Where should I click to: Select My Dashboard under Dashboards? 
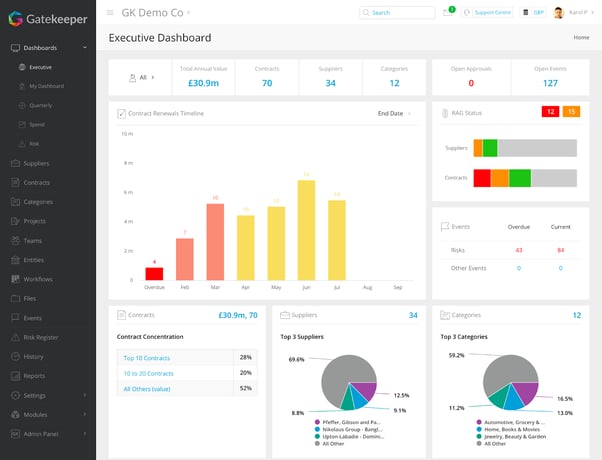[x=46, y=86]
